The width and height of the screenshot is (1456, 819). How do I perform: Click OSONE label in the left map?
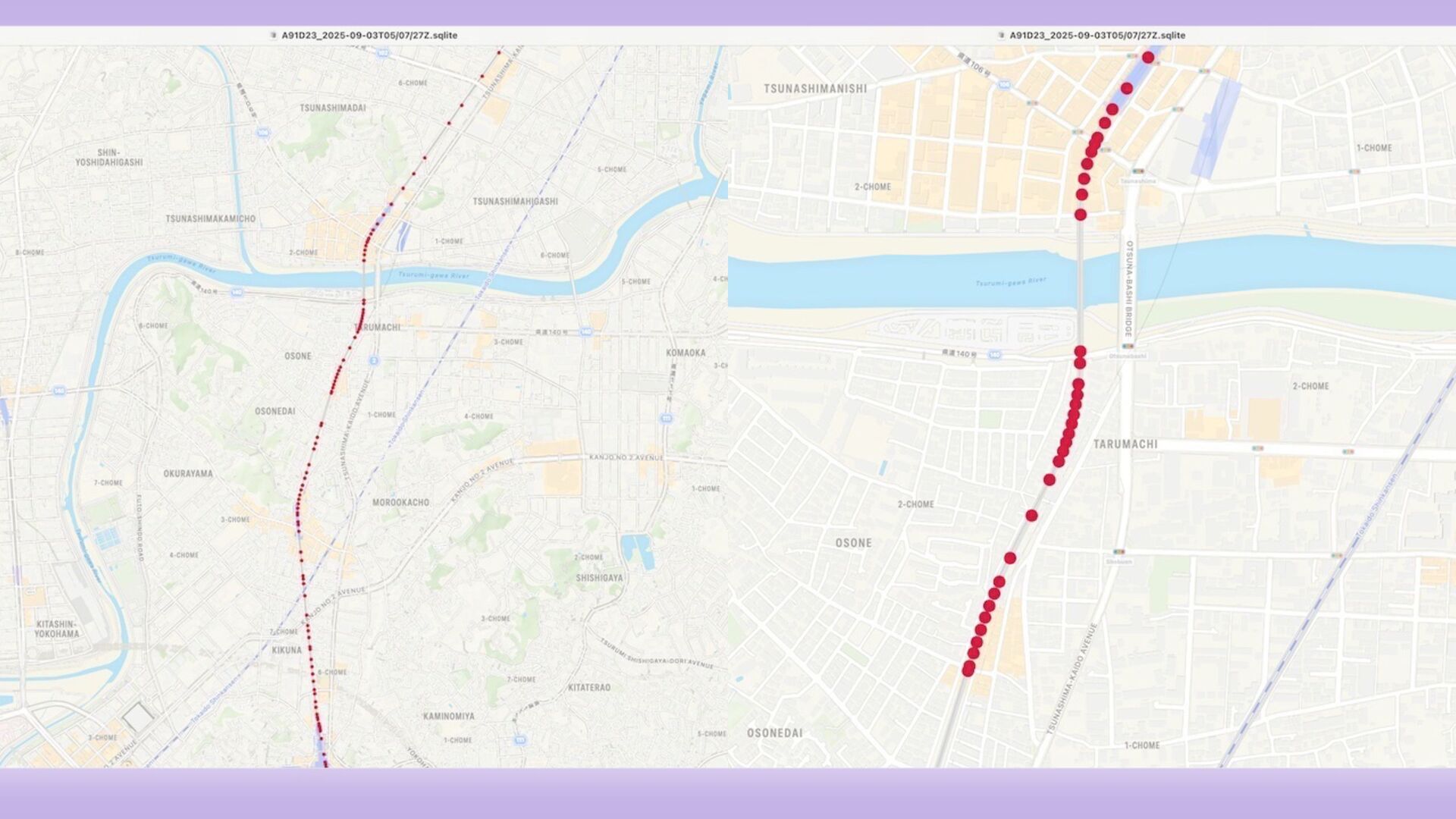[x=298, y=356]
